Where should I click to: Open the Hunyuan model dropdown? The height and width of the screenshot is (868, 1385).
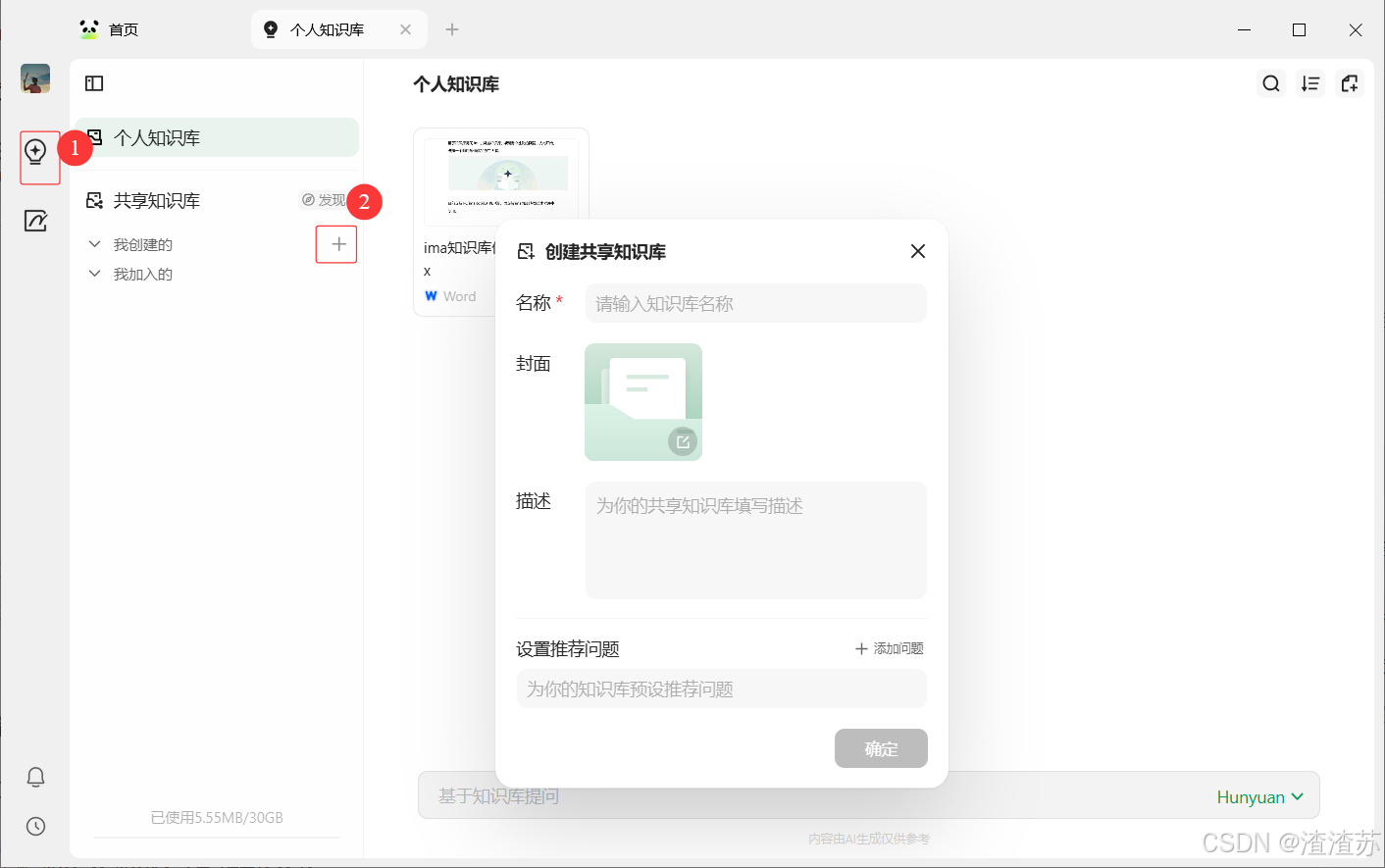[1259, 796]
